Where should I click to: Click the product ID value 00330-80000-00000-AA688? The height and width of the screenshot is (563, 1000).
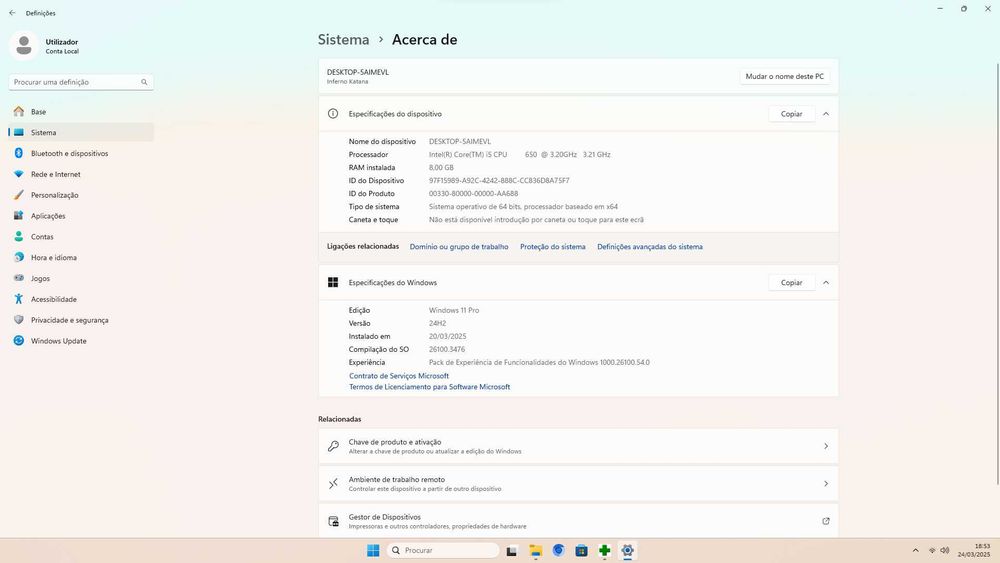[473, 194]
